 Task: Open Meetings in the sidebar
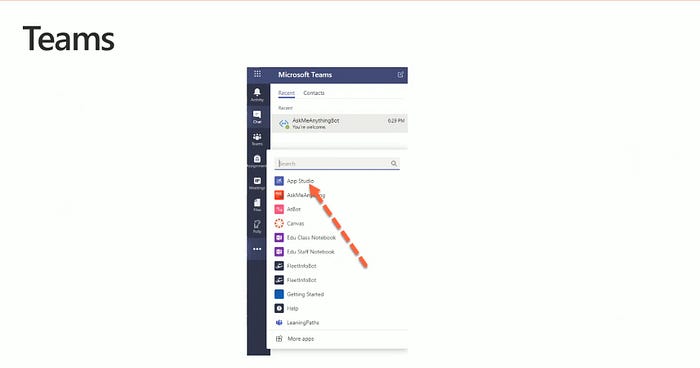[257, 183]
